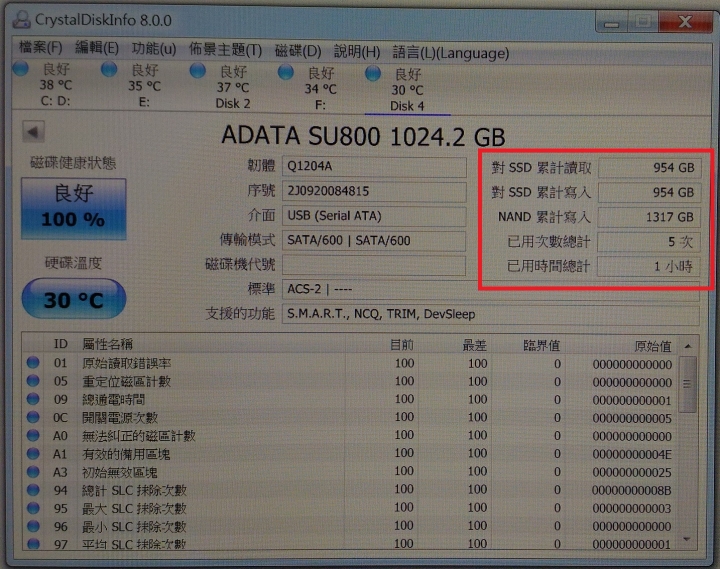Open the 佈景主題(T) theme menu
Image resolution: width=720 pixels, height=569 pixels.
(225, 50)
